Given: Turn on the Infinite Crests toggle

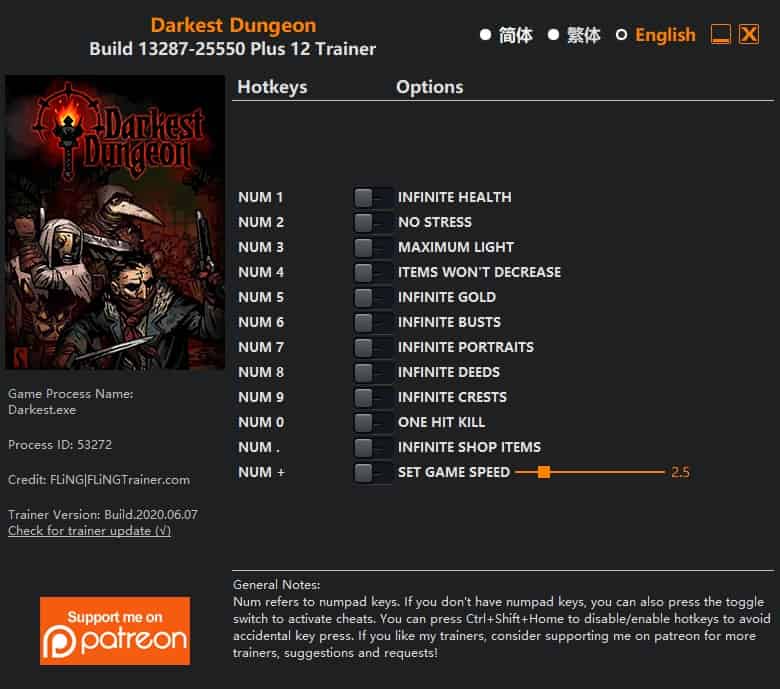Looking at the screenshot, I should click(372, 397).
